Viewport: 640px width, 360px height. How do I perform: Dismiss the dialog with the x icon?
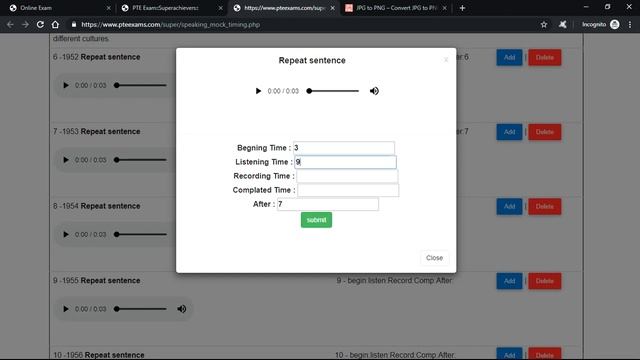[x=446, y=60]
